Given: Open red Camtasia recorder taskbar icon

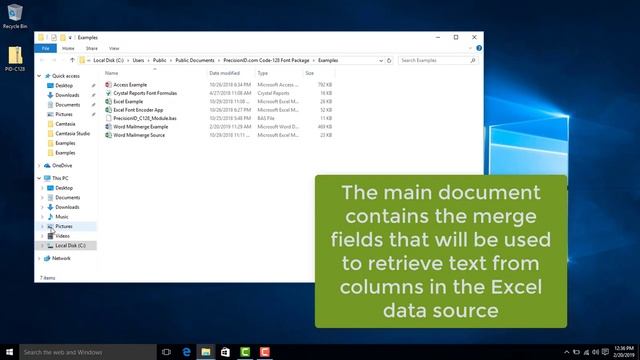Looking at the screenshot, I should click(x=264, y=352).
